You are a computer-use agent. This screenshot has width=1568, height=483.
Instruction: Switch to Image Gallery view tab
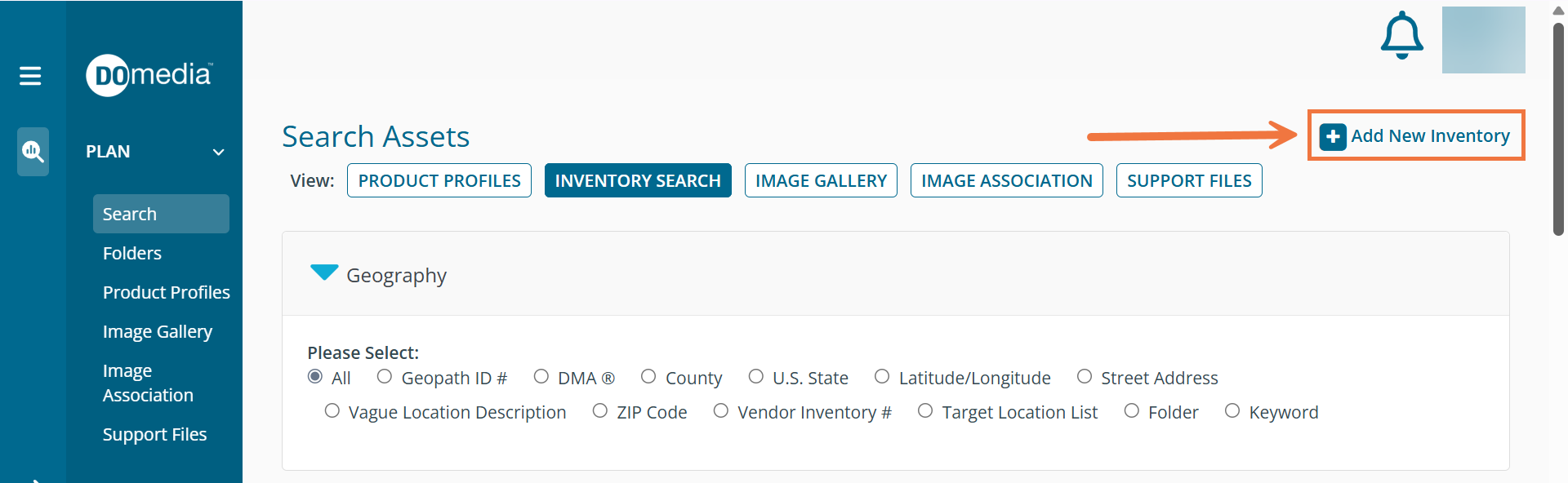pos(821,180)
